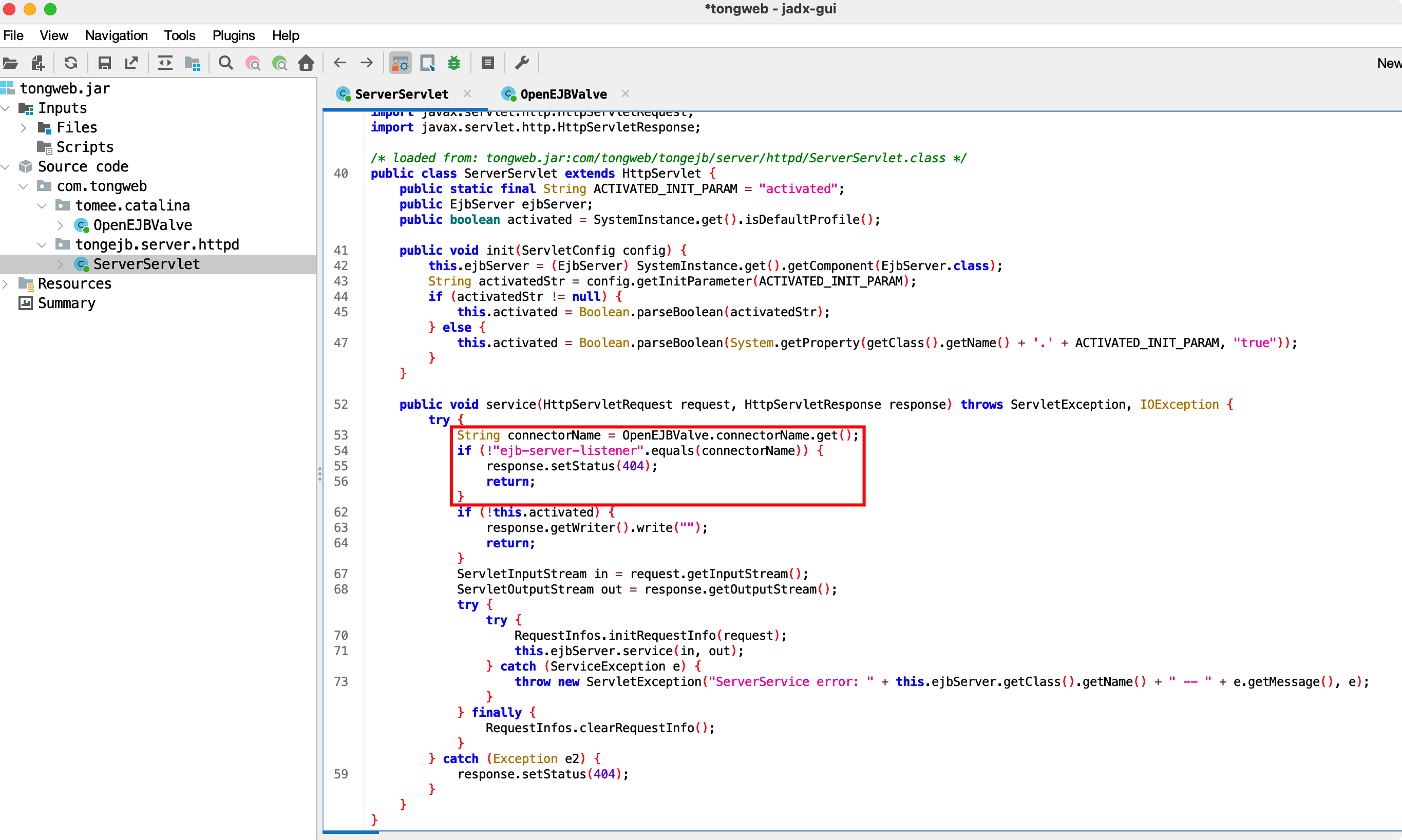Toggle flatten packages toolbar button
The image size is (1402, 840).
click(x=193, y=63)
